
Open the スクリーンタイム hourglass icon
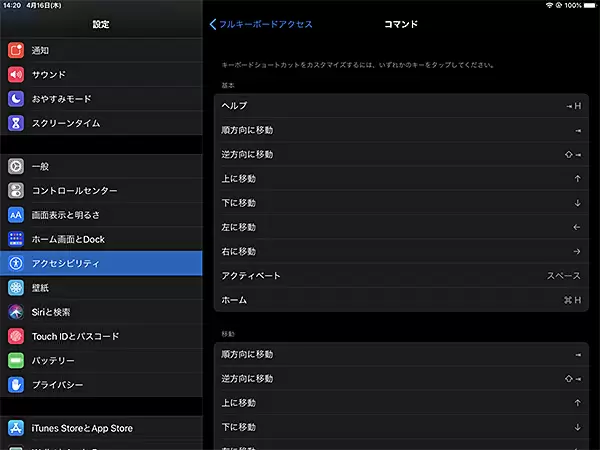pyautogui.click(x=16, y=123)
